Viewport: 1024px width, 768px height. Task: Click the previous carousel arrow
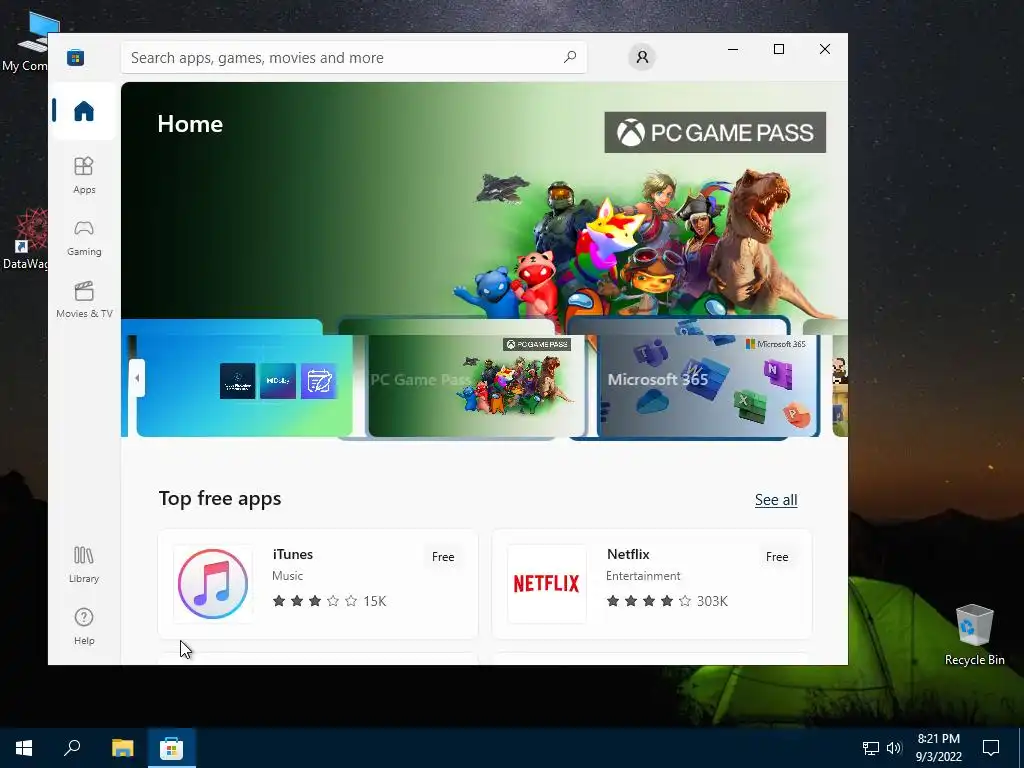click(x=136, y=378)
